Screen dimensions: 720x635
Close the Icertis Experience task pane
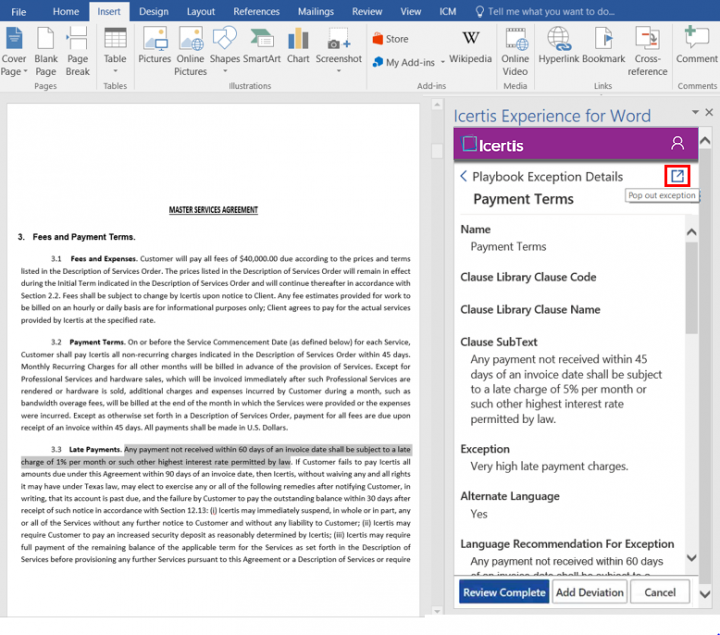click(x=709, y=112)
